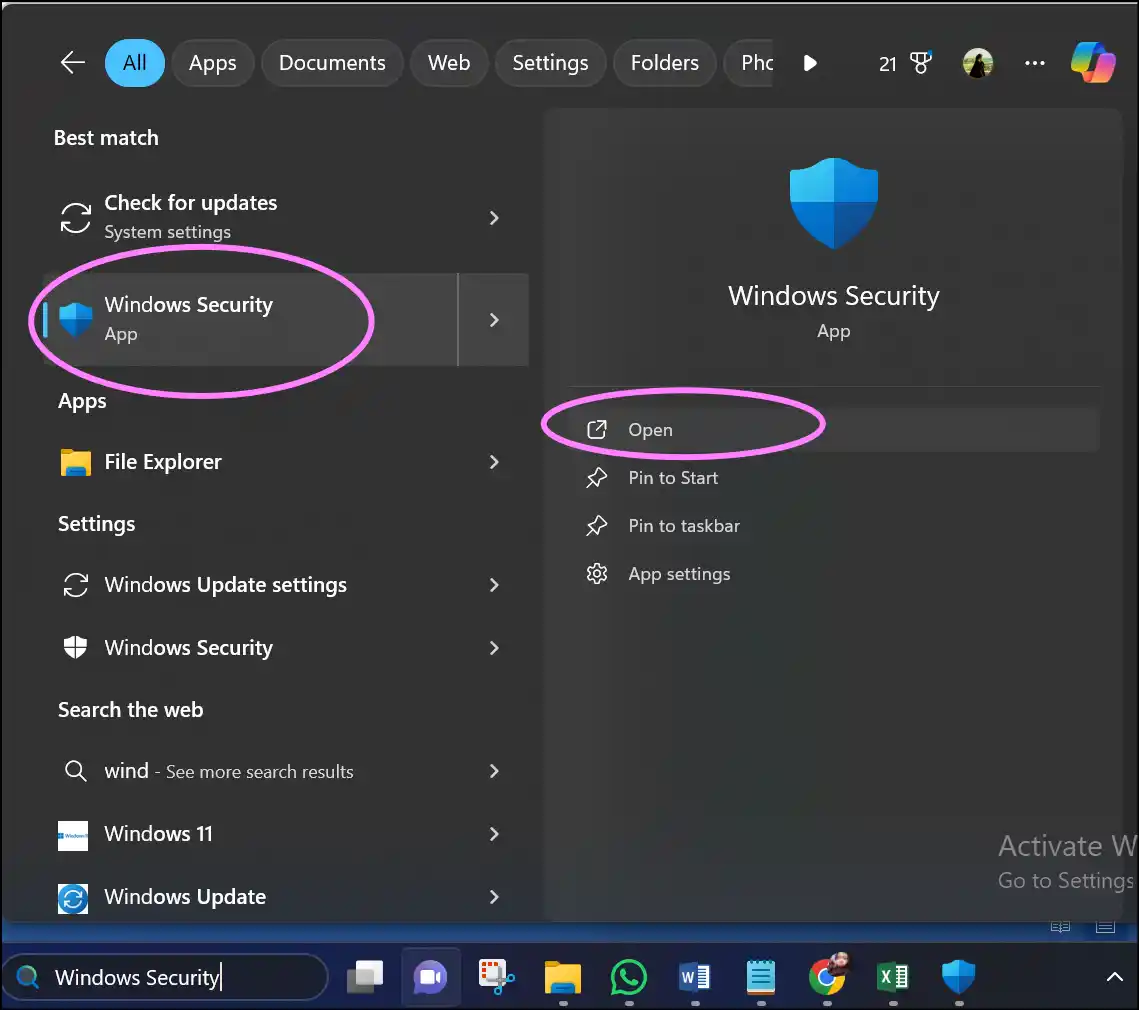This screenshot has height=1010, width=1139.
Task: Open App settings for Windows Security
Action: pyautogui.click(x=834, y=573)
